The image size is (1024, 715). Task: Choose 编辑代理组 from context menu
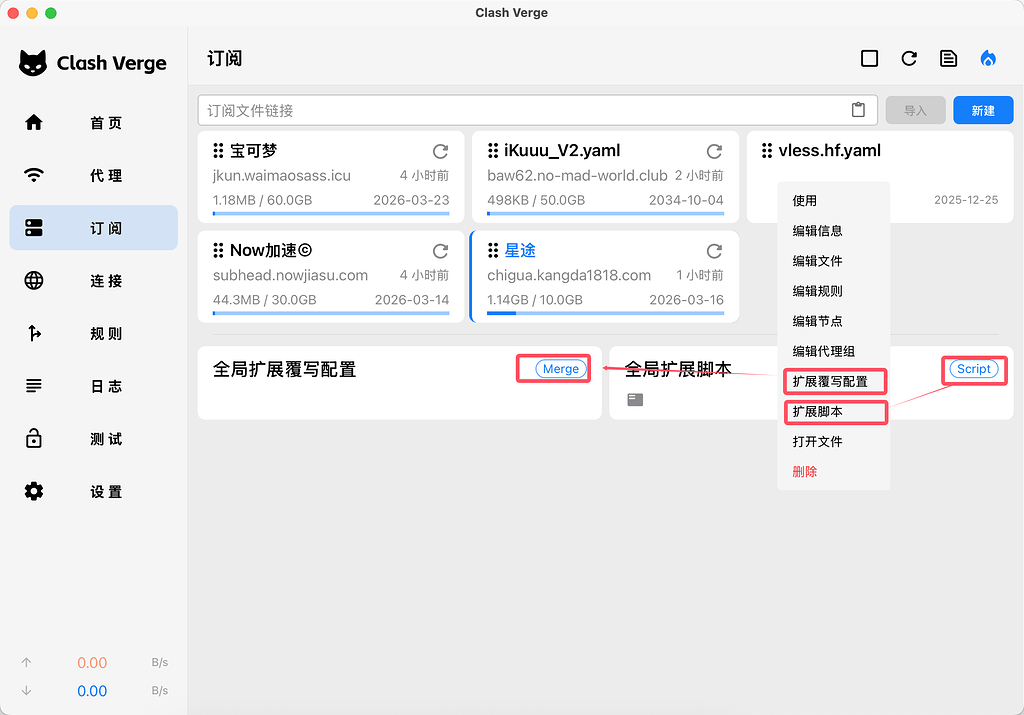pyautogui.click(x=834, y=351)
